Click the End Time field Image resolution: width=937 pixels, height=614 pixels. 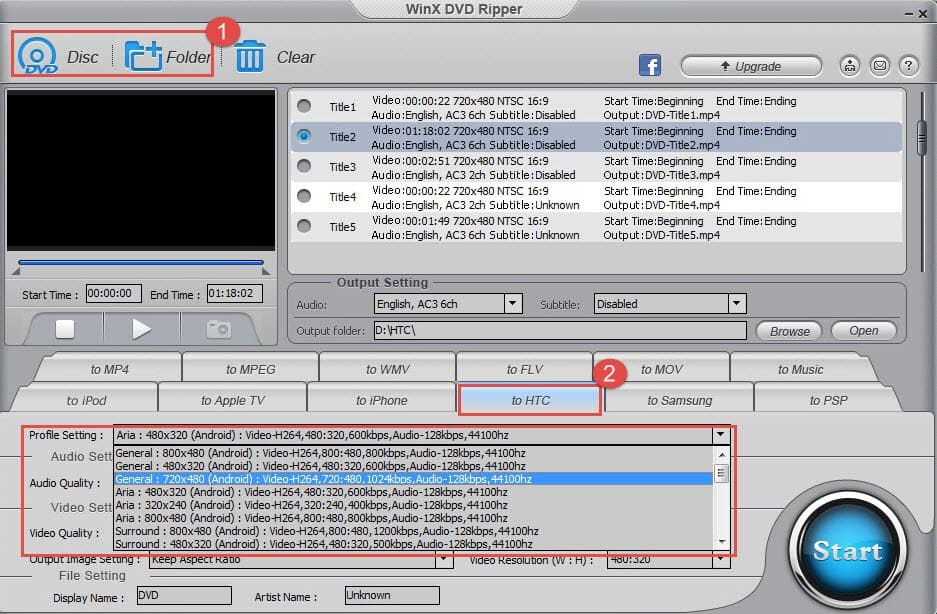tap(234, 294)
